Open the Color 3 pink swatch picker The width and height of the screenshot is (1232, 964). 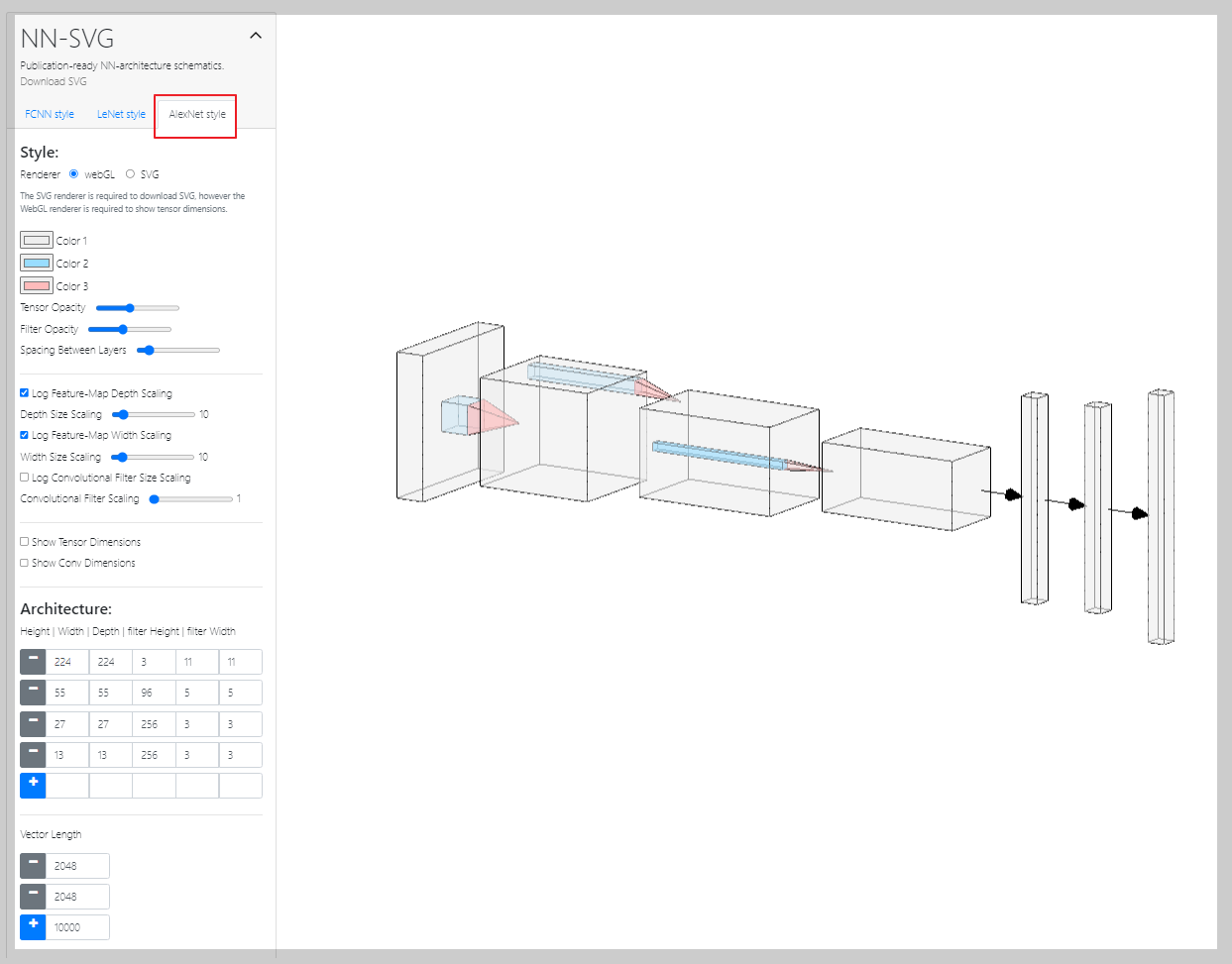click(x=37, y=285)
